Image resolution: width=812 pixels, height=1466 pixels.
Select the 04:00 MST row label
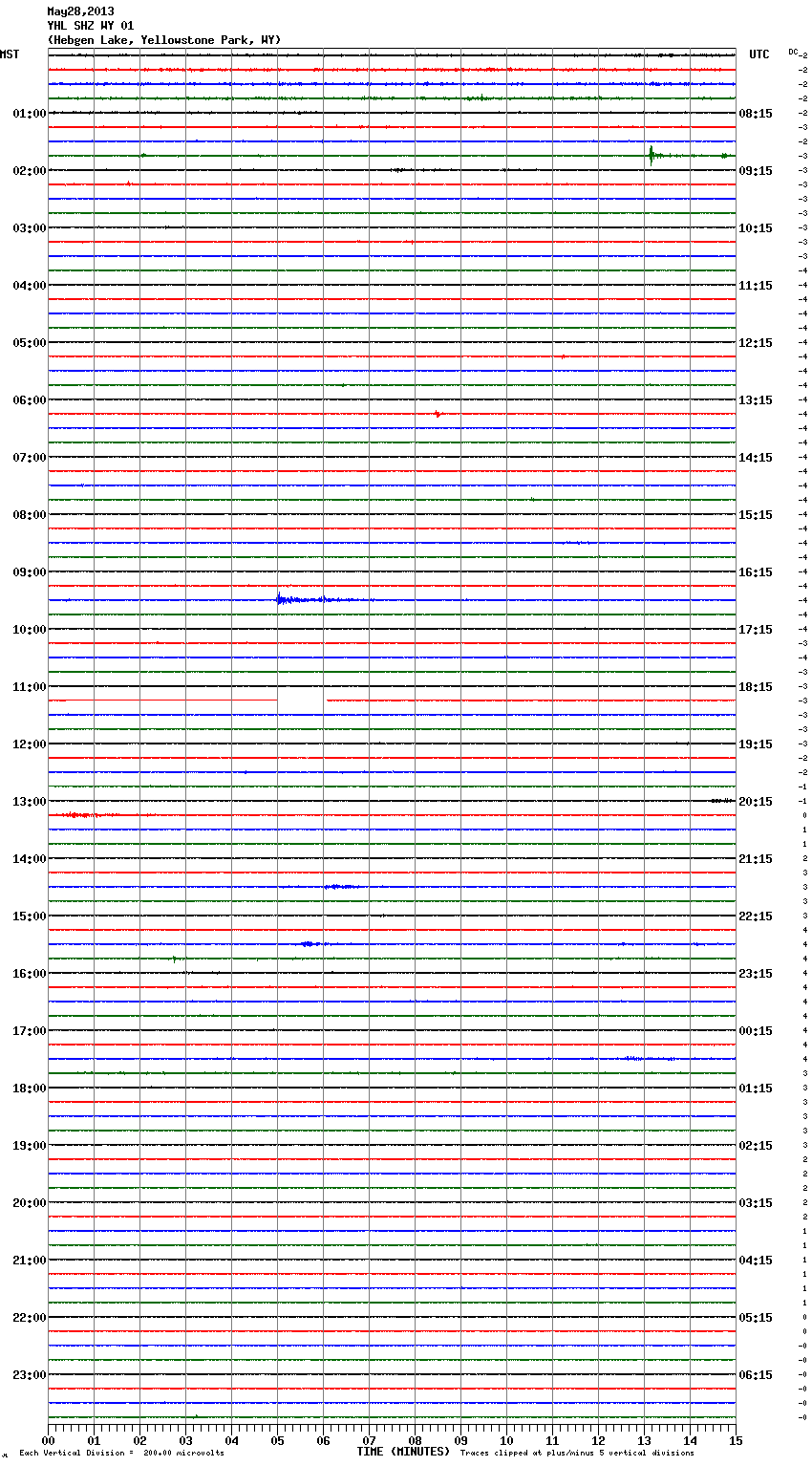(x=30, y=286)
